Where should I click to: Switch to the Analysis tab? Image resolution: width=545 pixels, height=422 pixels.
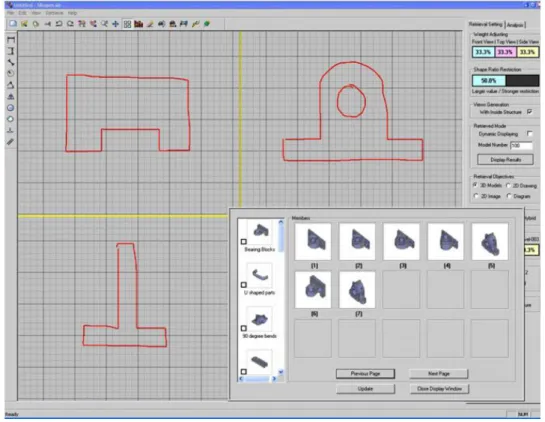click(515, 25)
